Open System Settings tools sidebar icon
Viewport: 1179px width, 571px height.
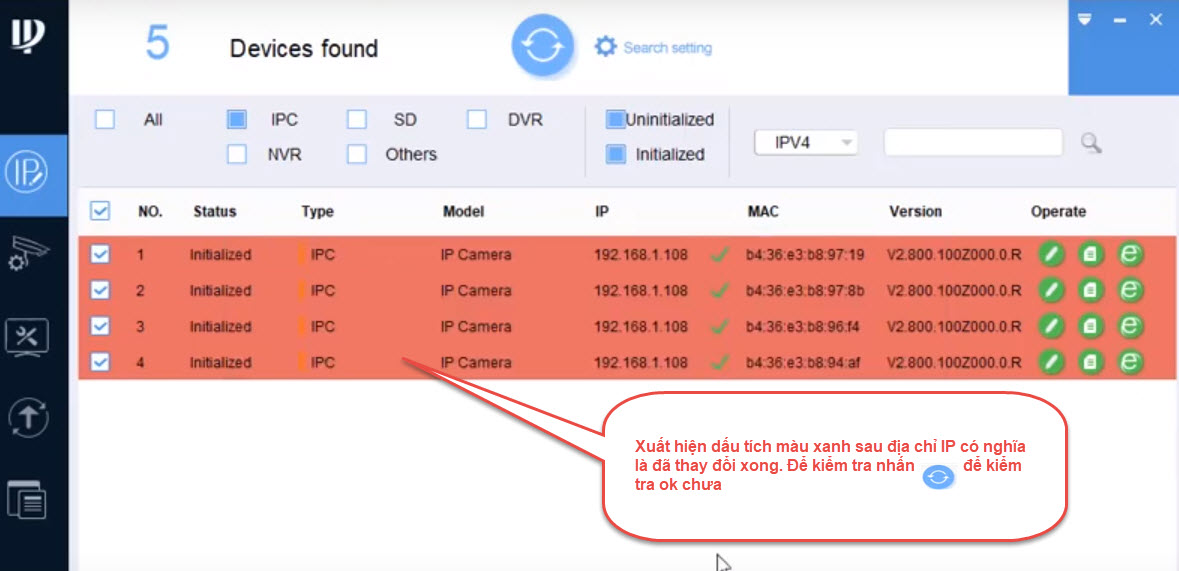[x=27, y=337]
